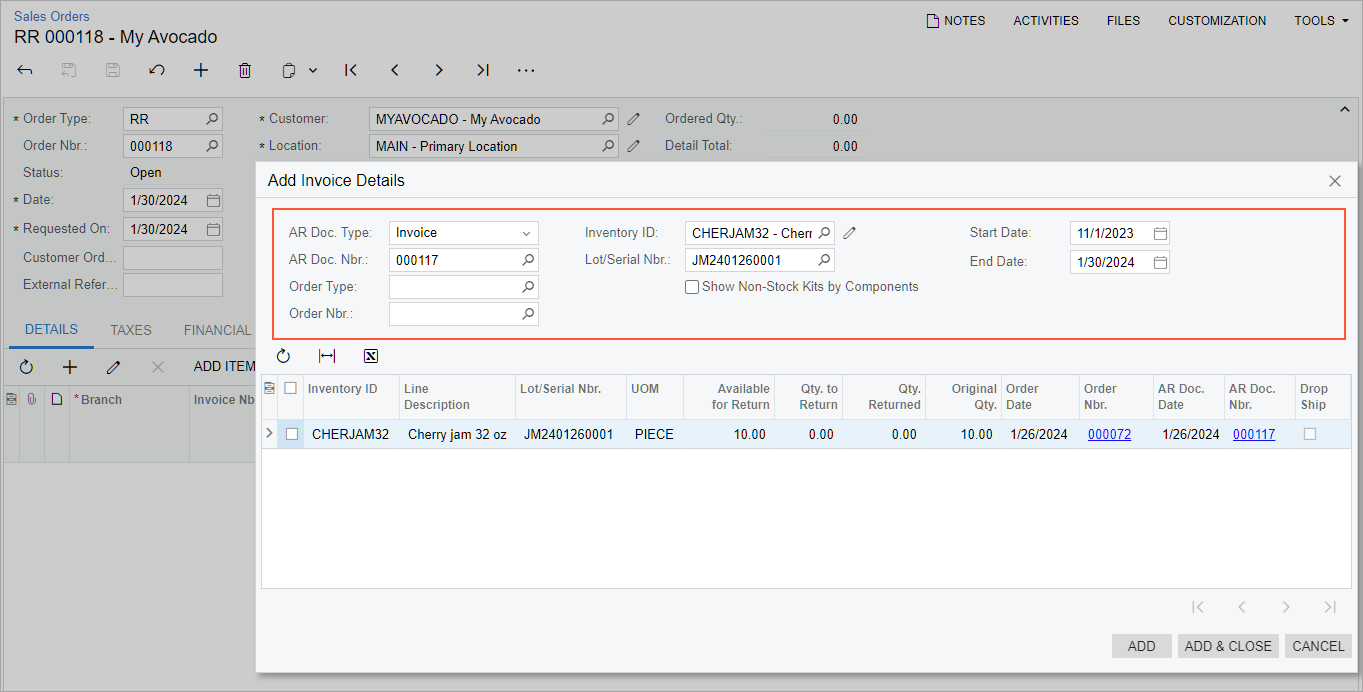Click the Sales Orders breadcrumb link
This screenshot has width=1363, height=692.
(x=51, y=16)
